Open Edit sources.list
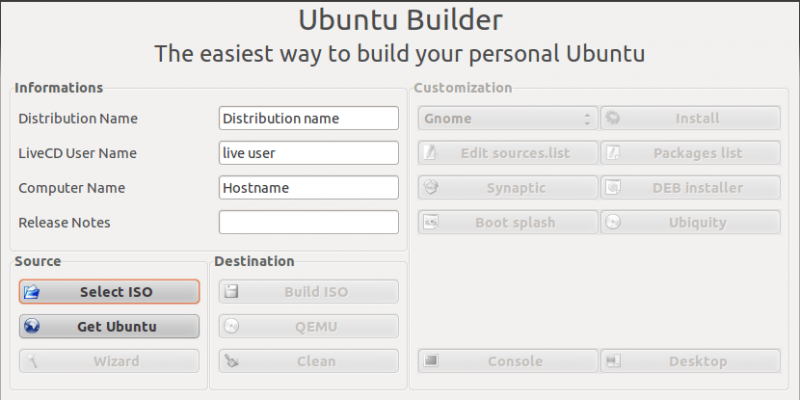This screenshot has width=800, height=400. coord(508,153)
